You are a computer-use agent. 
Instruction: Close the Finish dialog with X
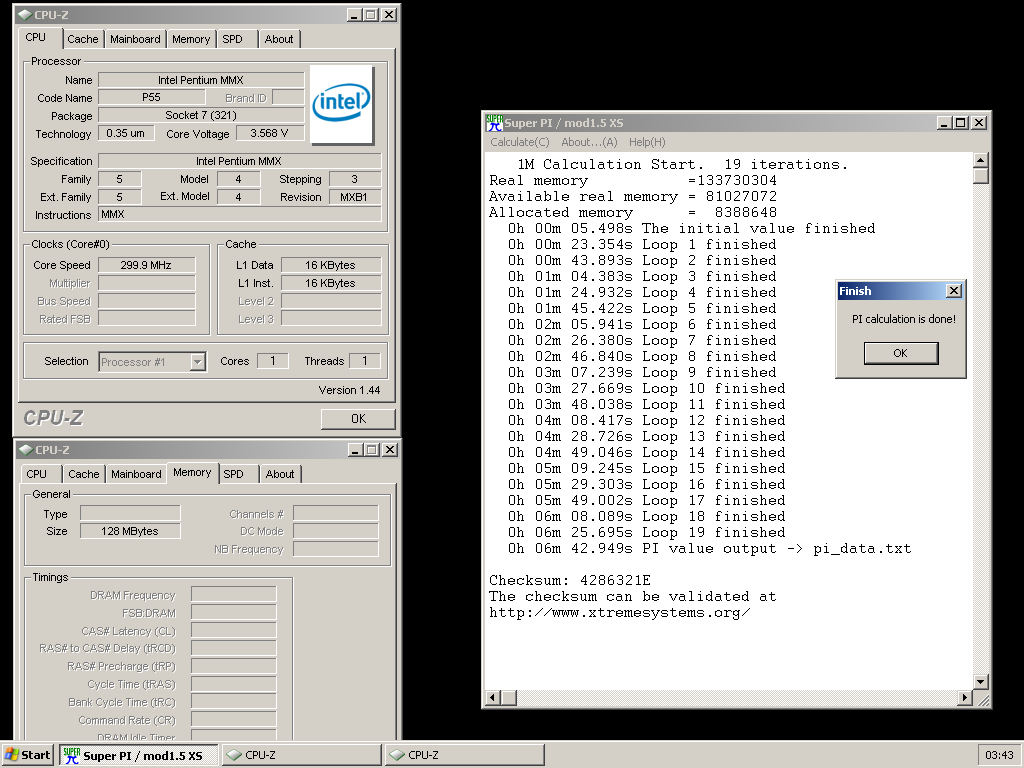pyautogui.click(x=954, y=291)
